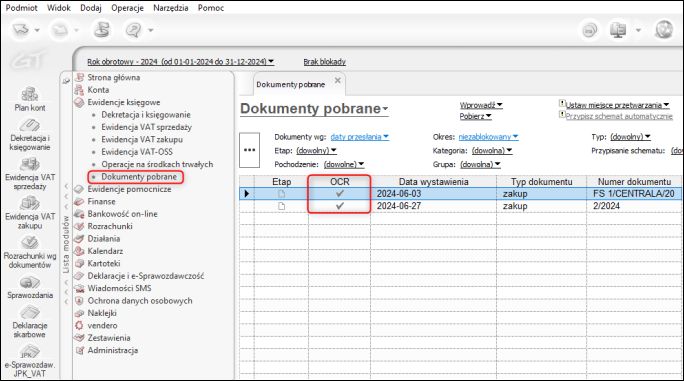Open the Plan kont sidebar icon
Viewport: 684px width, 381px height.
click(x=30, y=99)
